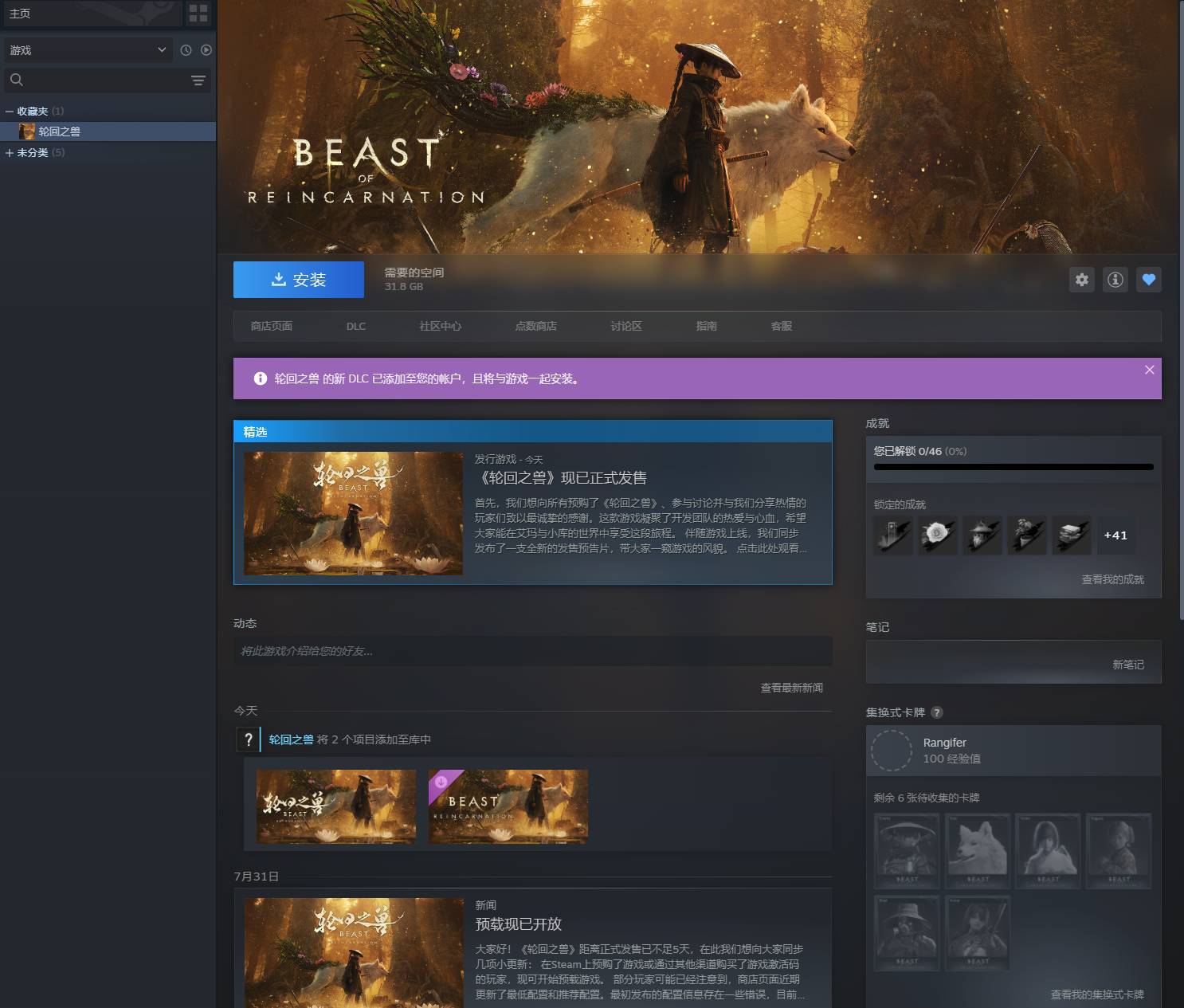Viewport: 1184px width, 1008px height.
Task: Click the fifth locked achievement icon
Action: tap(1072, 535)
